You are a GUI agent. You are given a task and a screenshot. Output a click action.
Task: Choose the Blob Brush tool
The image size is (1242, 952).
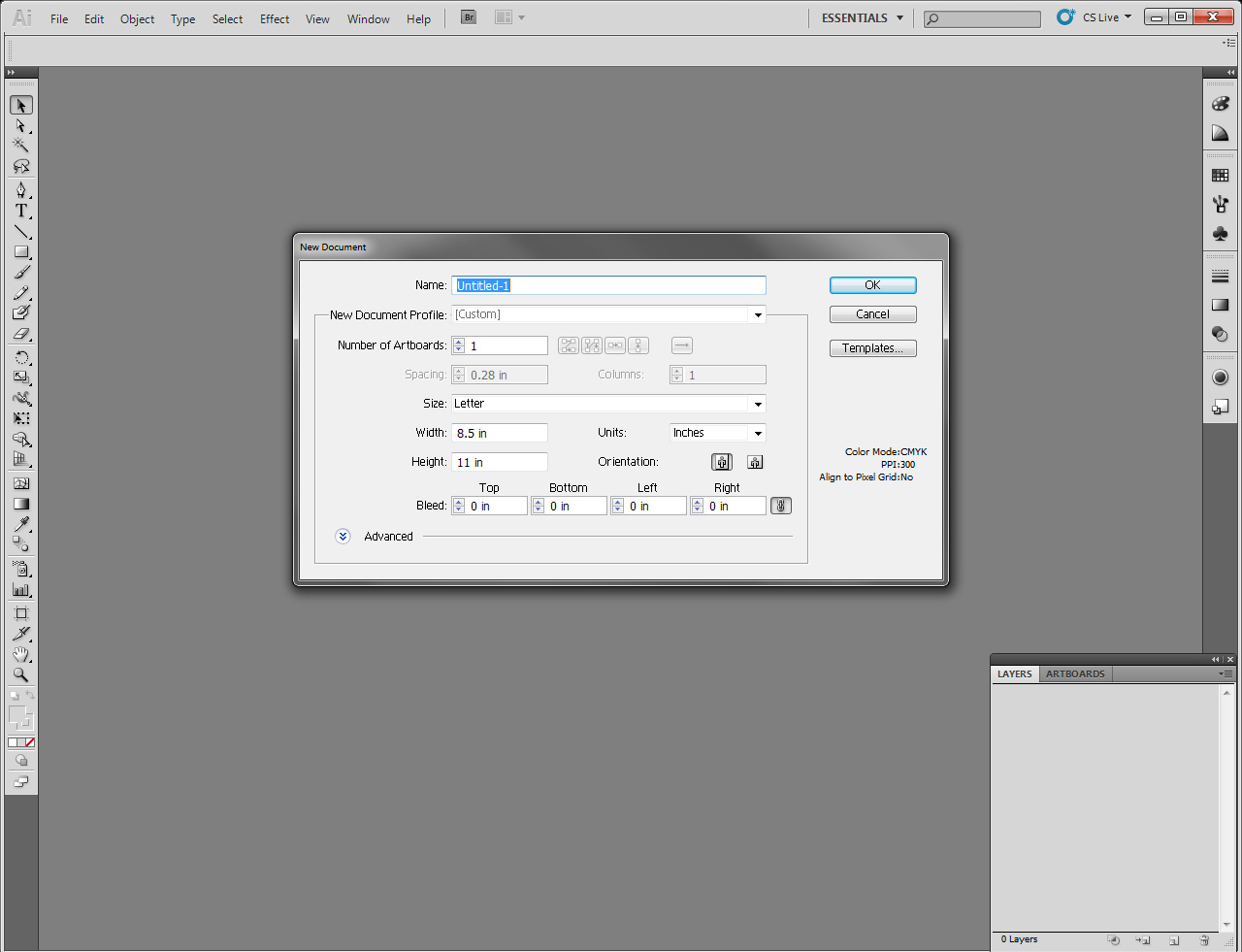tap(21, 313)
